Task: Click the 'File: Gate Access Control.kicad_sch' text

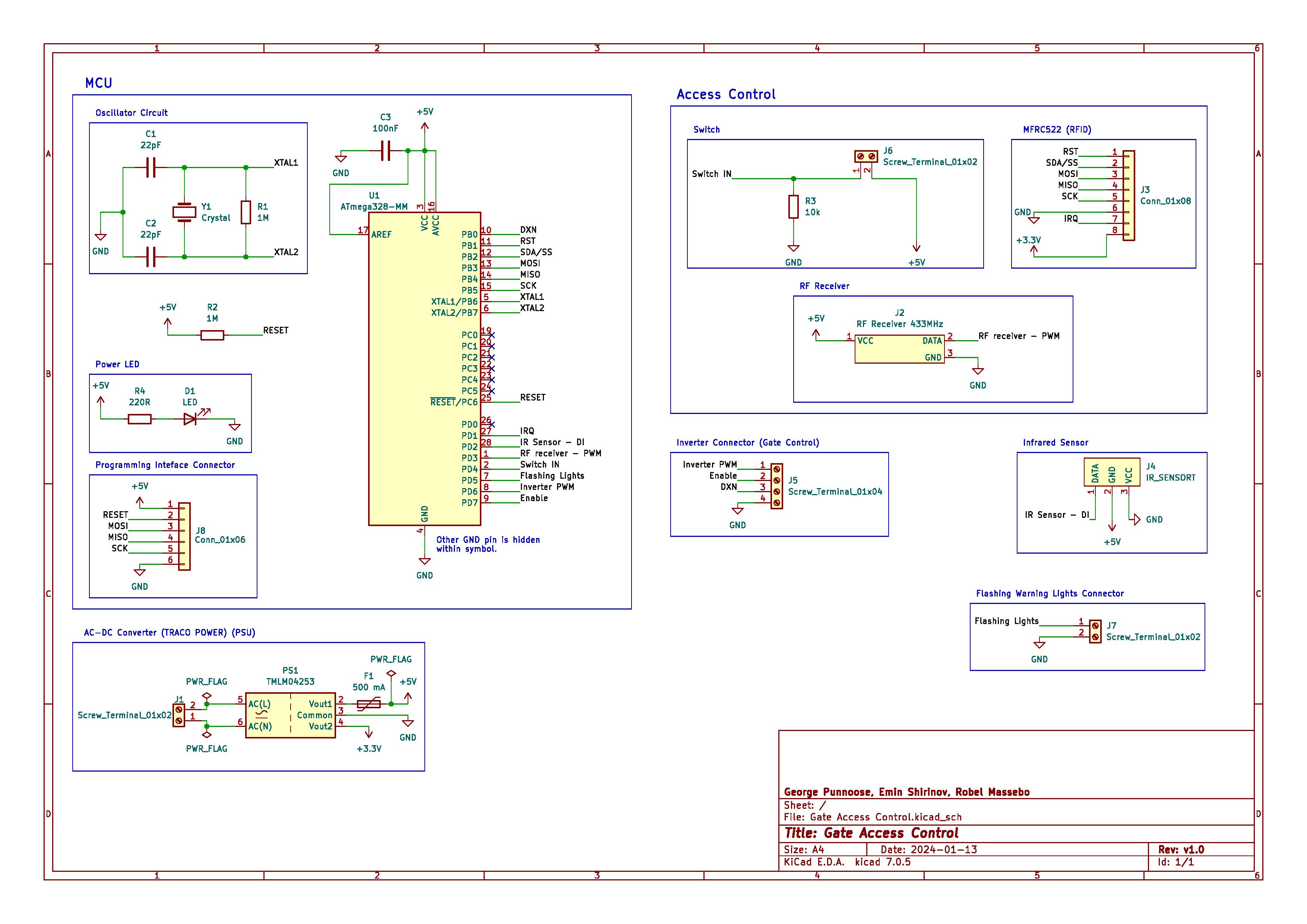Action: click(x=873, y=817)
